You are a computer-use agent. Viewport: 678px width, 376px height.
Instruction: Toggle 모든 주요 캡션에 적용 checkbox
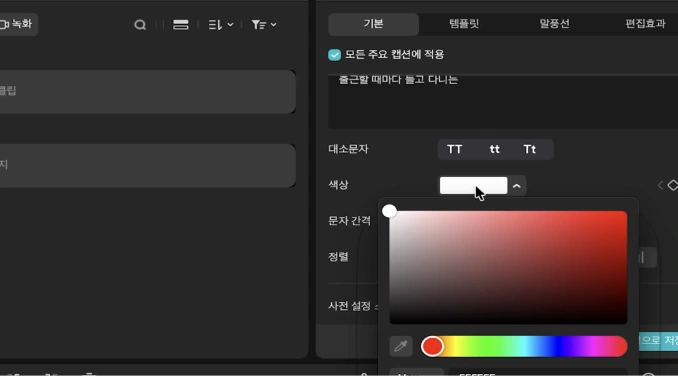pos(334,55)
